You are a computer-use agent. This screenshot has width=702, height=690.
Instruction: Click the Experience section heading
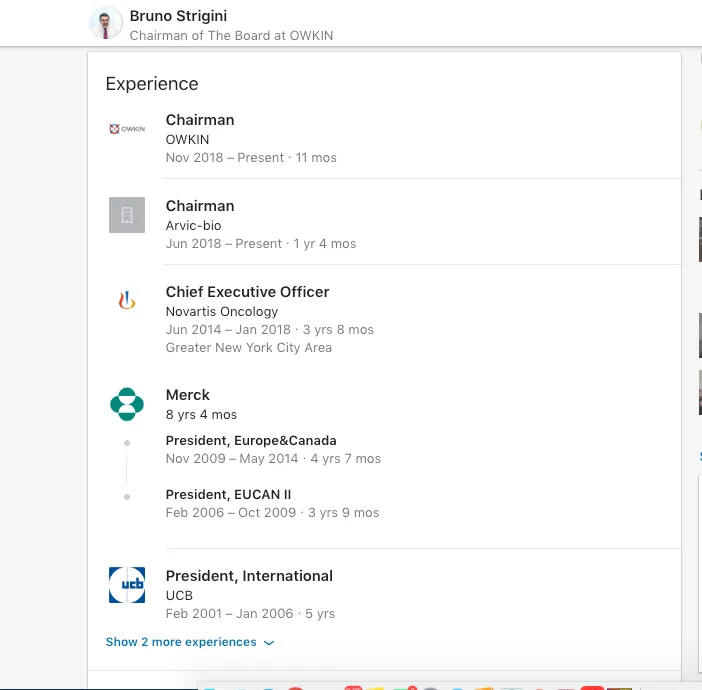pos(152,84)
